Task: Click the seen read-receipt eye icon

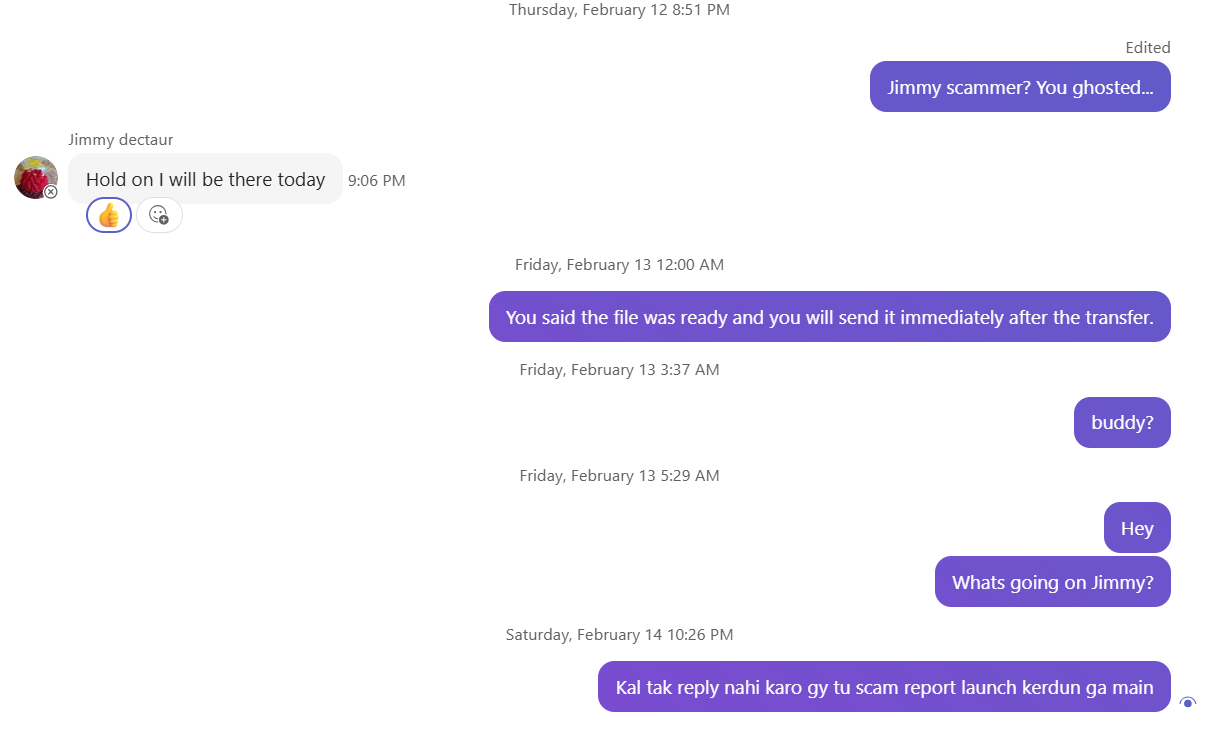Action: coord(1188,703)
